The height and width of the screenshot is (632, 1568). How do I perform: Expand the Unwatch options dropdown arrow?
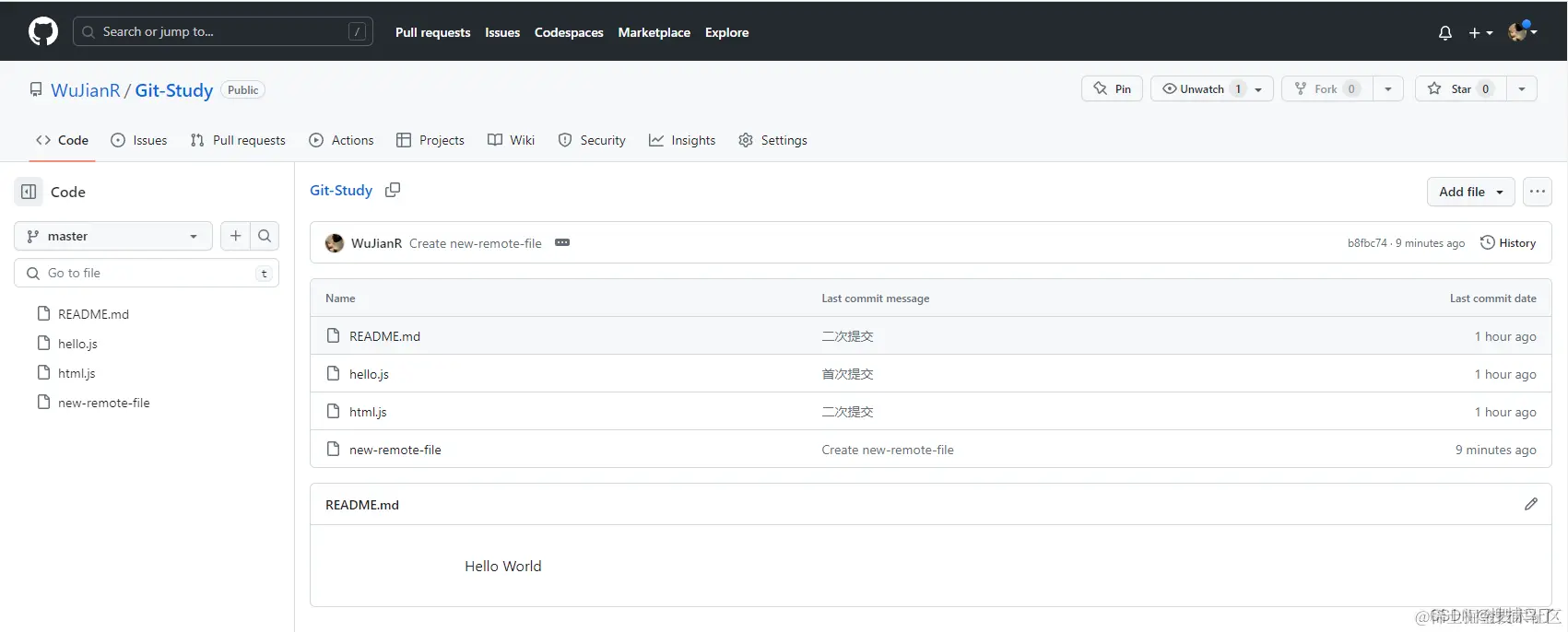coord(1259,88)
